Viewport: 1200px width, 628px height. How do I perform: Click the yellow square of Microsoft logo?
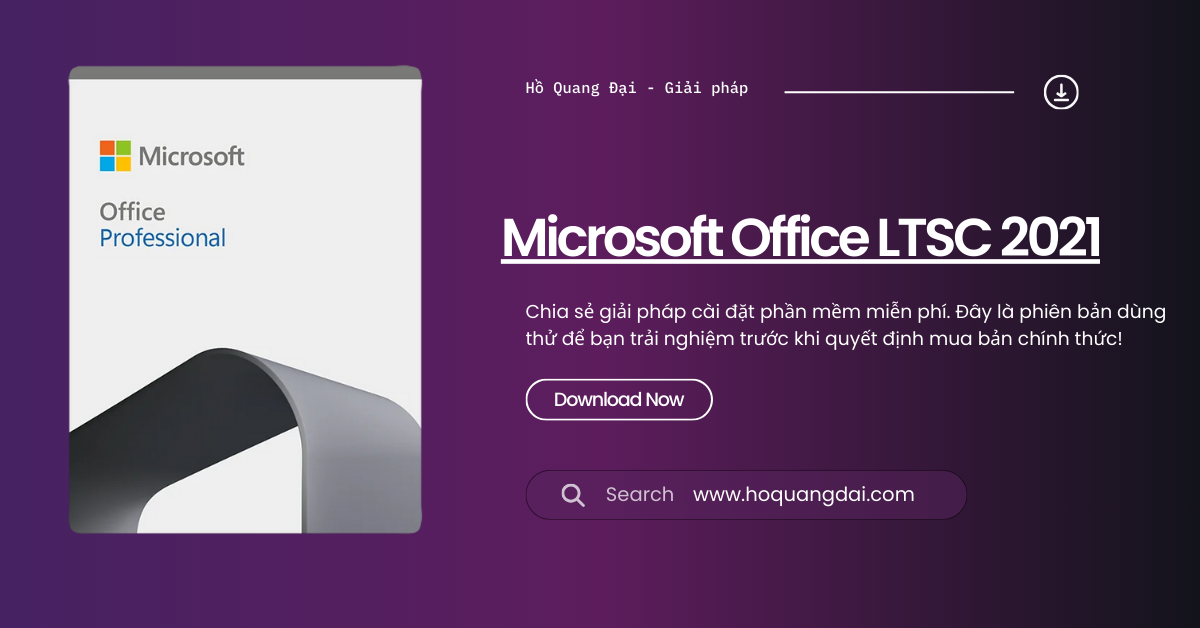tap(124, 164)
